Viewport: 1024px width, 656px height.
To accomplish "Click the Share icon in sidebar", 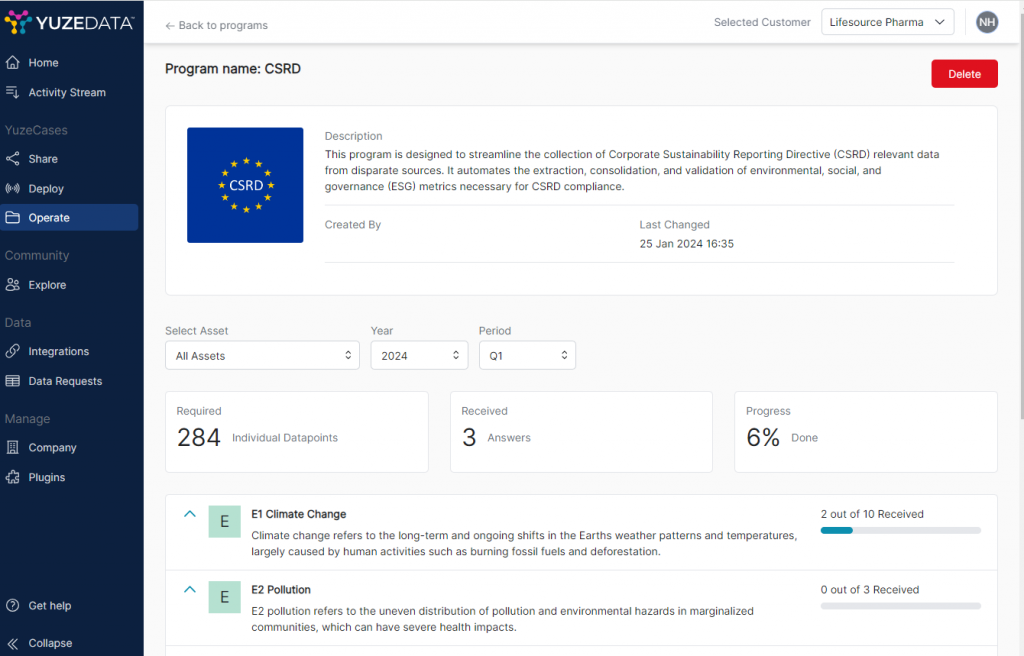I will coord(13,159).
